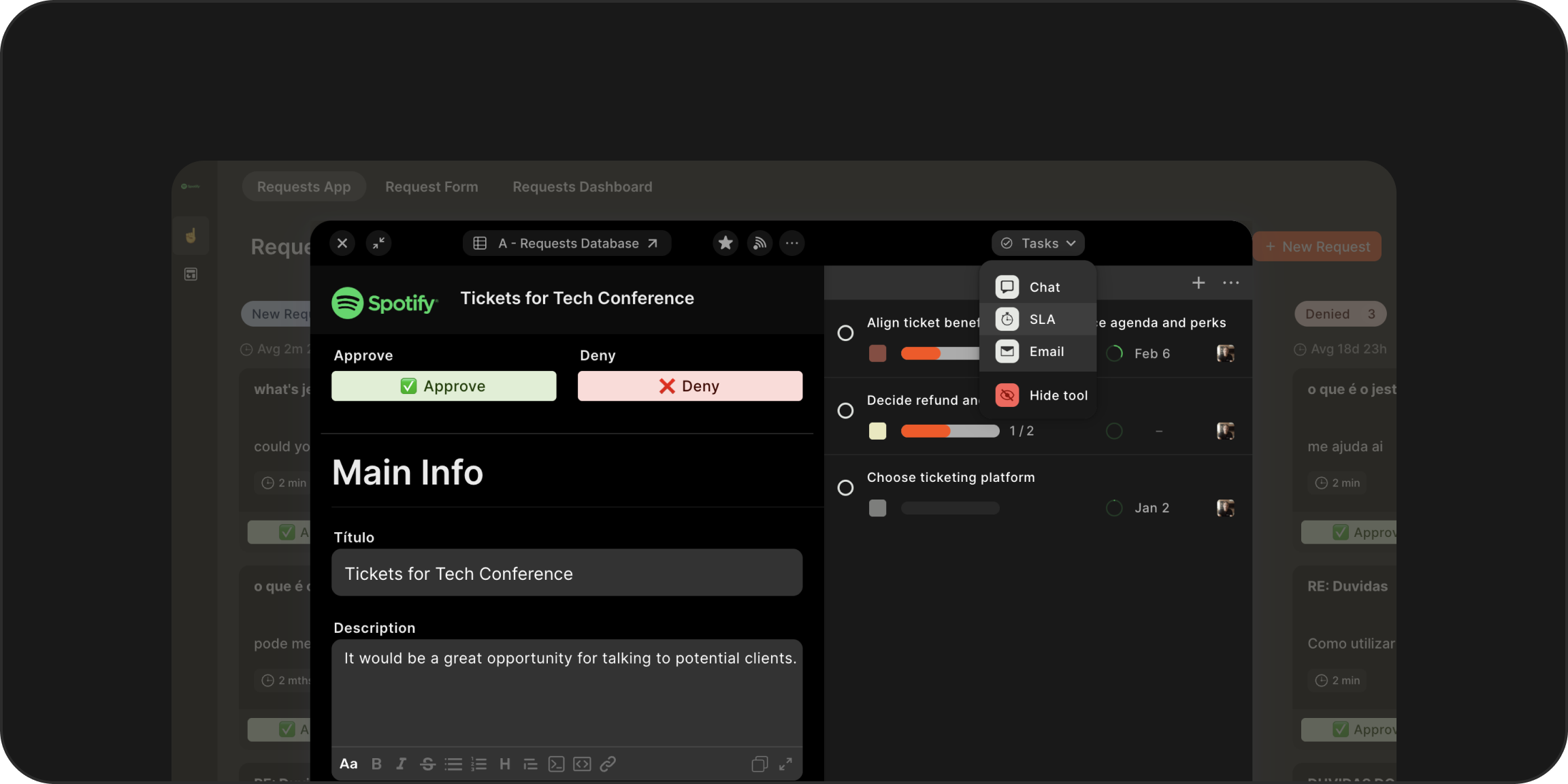Image resolution: width=1568 pixels, height=784 pixels.
Task: Expand the description editor to fullscreen
Action: [x=785, y=764]
